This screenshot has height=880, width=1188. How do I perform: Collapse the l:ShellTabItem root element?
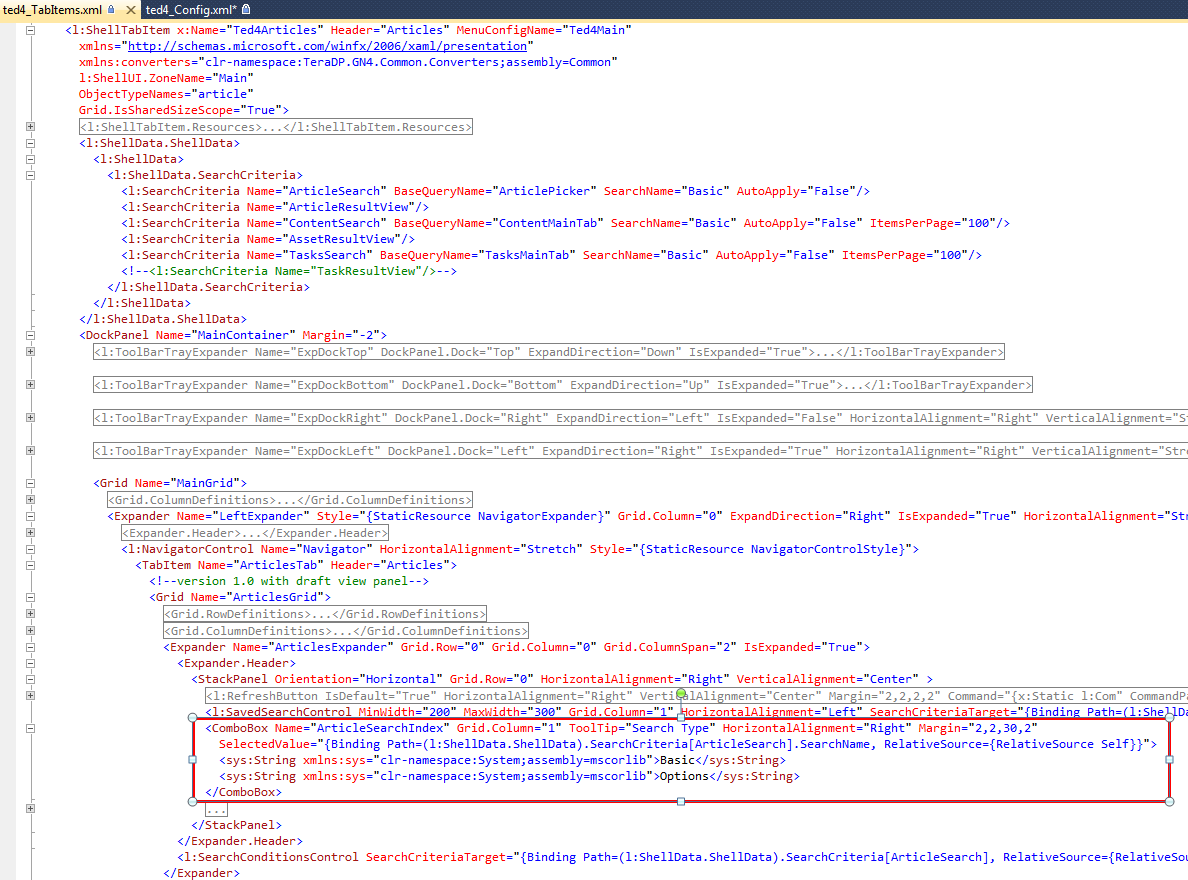(x=30, y=30)
